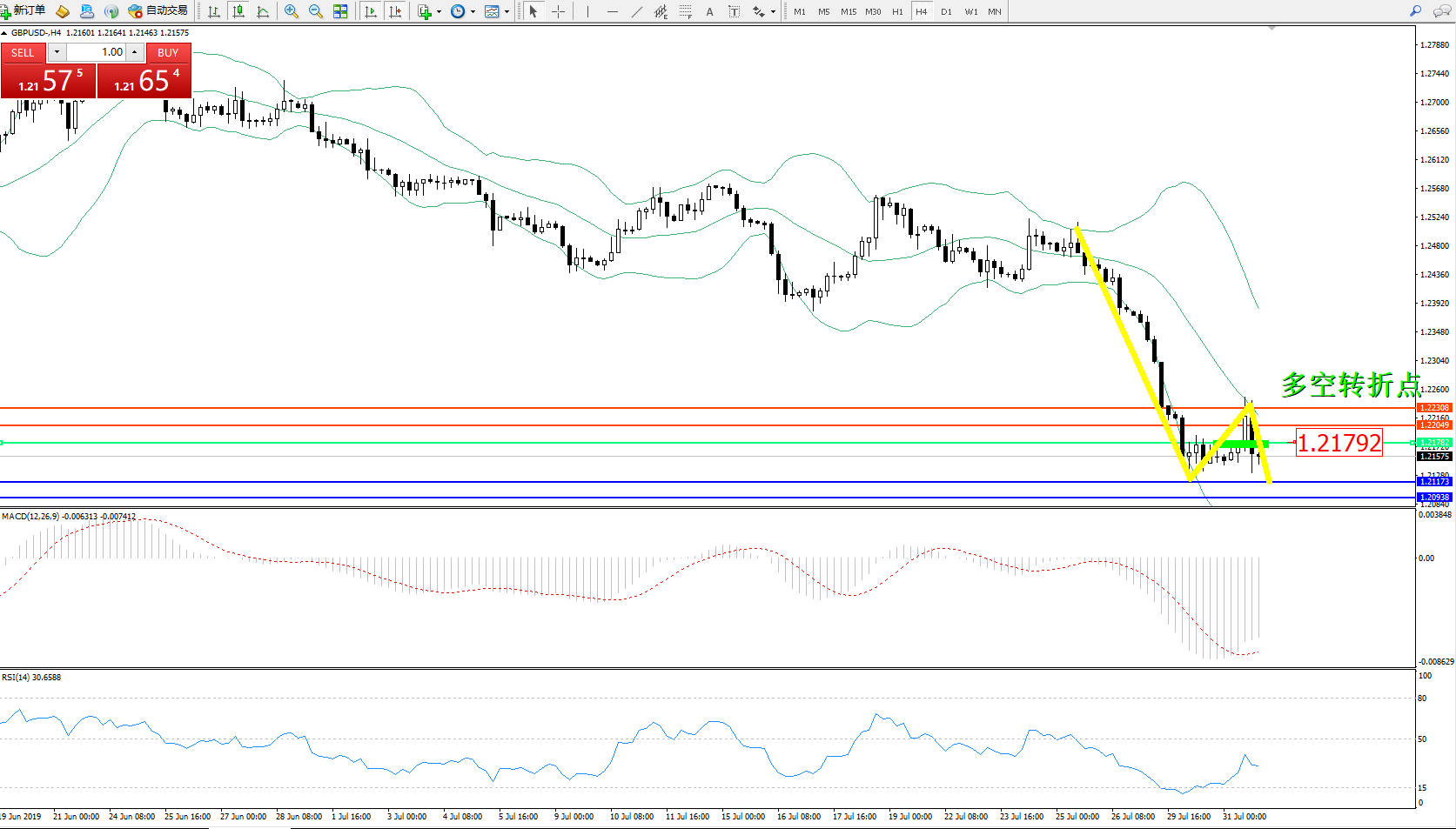Switch to the D1 timeframe
The height and width of the screenshot is (829, 1456).
(946, 12)
